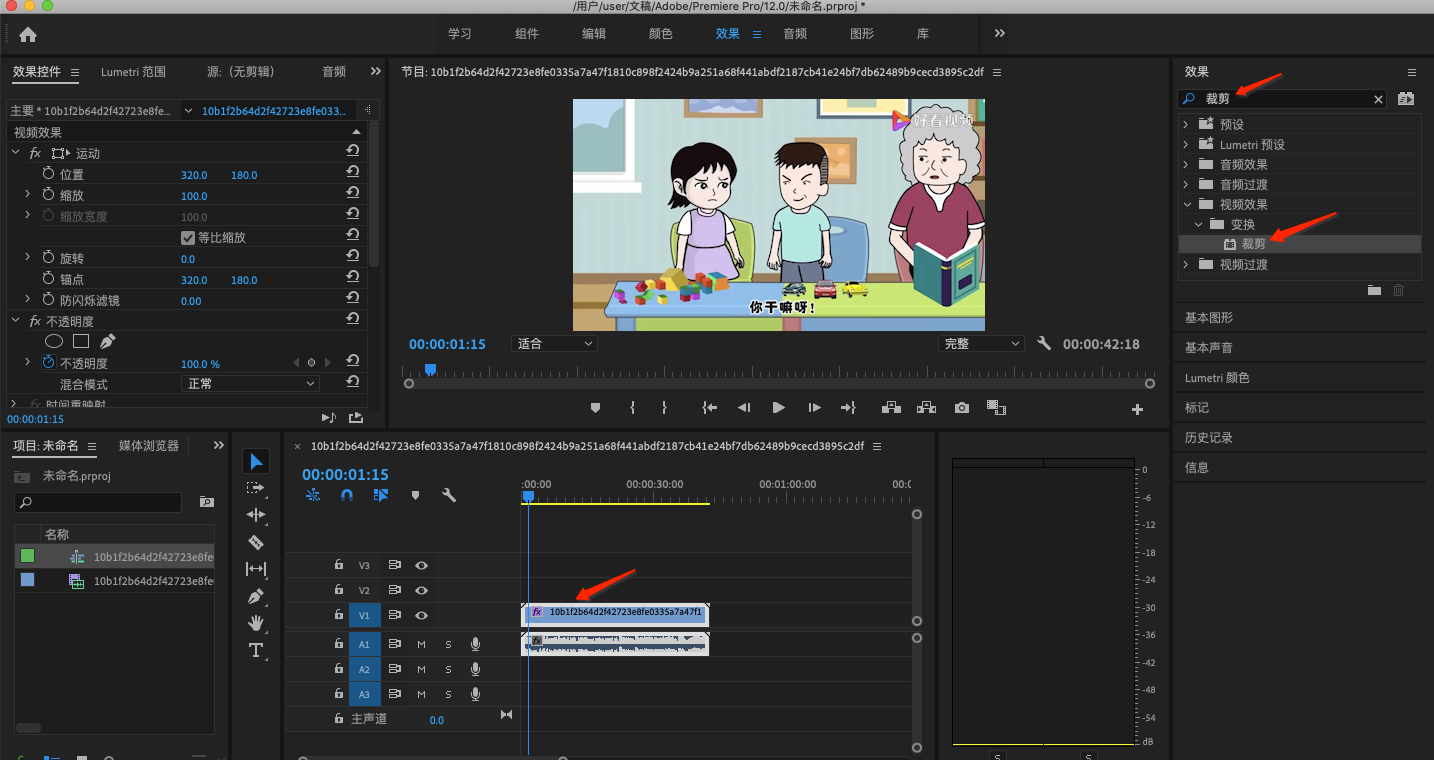Toggle Snap magnet in timeline
The height and width of the screenshot is (760, 1434).
(x=347, y=495)
